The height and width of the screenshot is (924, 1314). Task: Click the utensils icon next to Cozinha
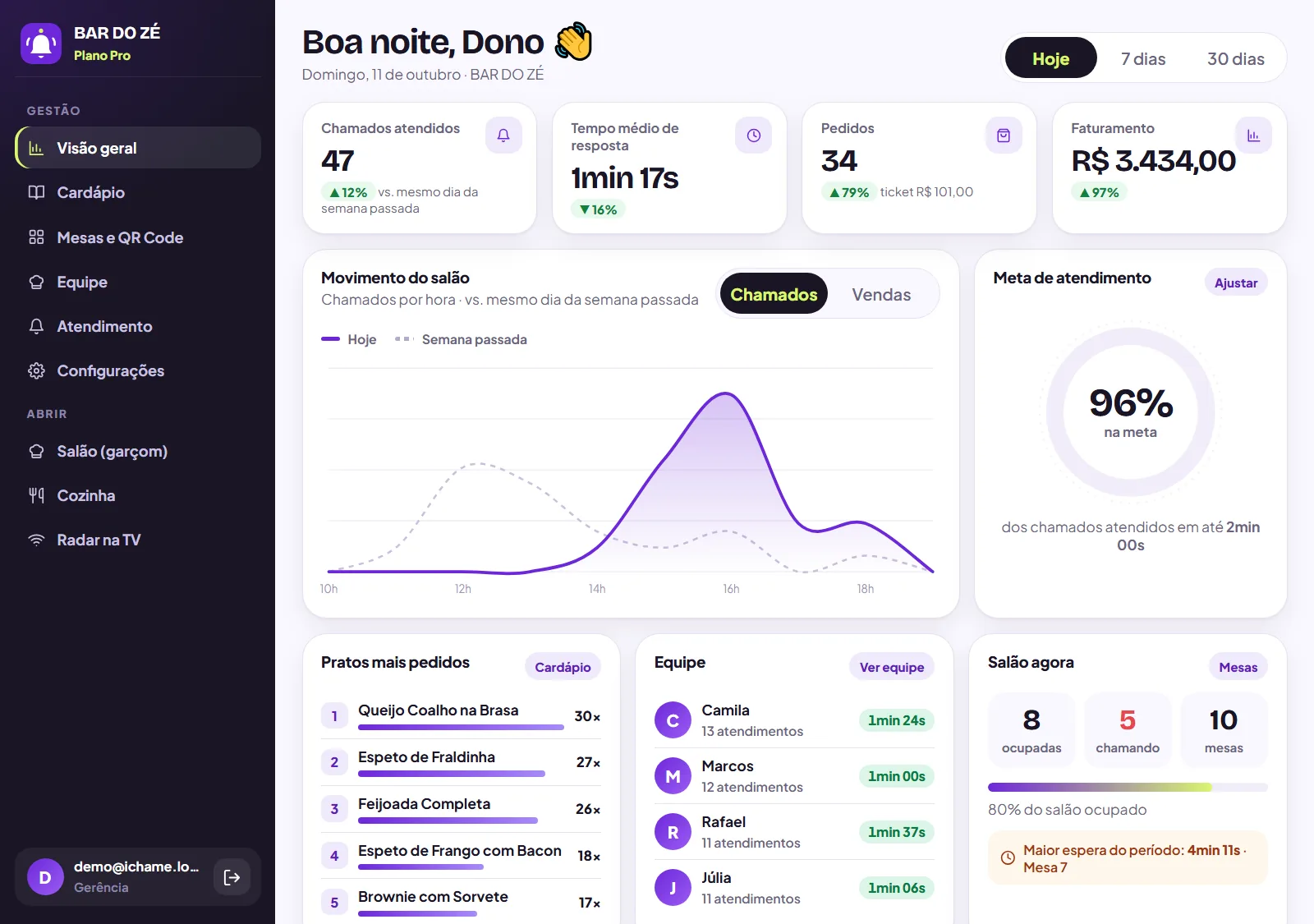tap(36, 495)
